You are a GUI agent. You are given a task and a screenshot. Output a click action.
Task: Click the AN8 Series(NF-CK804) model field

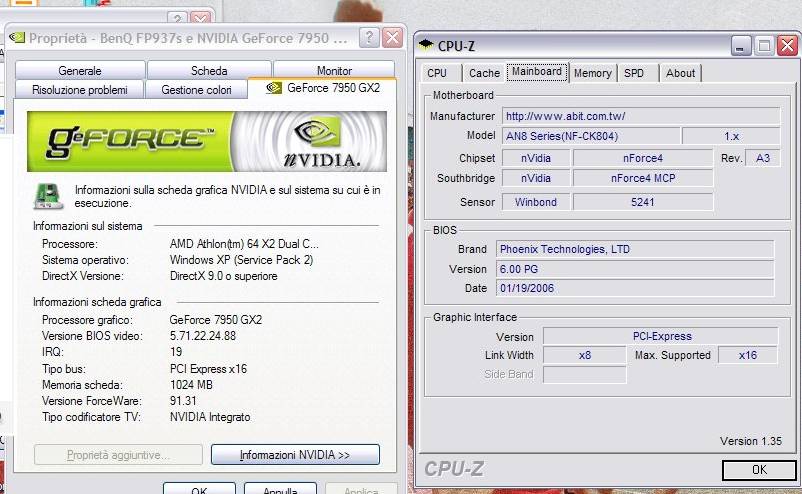pyautogui.click(x=591, y=136)
